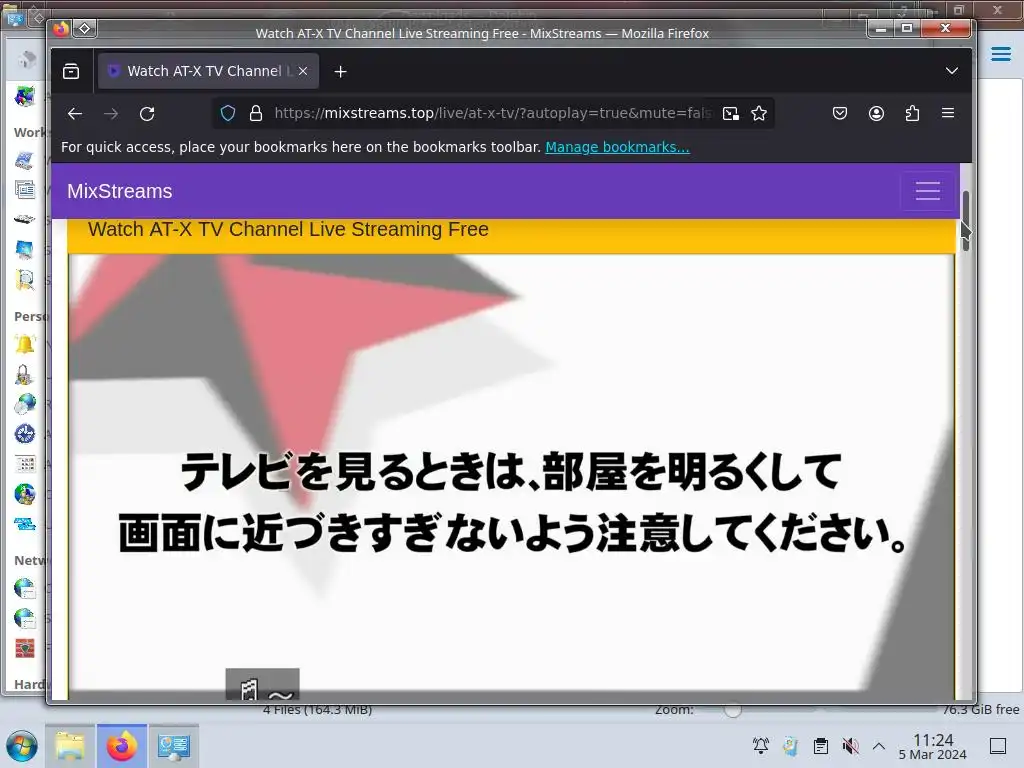This screenshot has width=1024, height=768.
Task: Switch to System Settings taskbar button
Action: click(x=174, y=746)
